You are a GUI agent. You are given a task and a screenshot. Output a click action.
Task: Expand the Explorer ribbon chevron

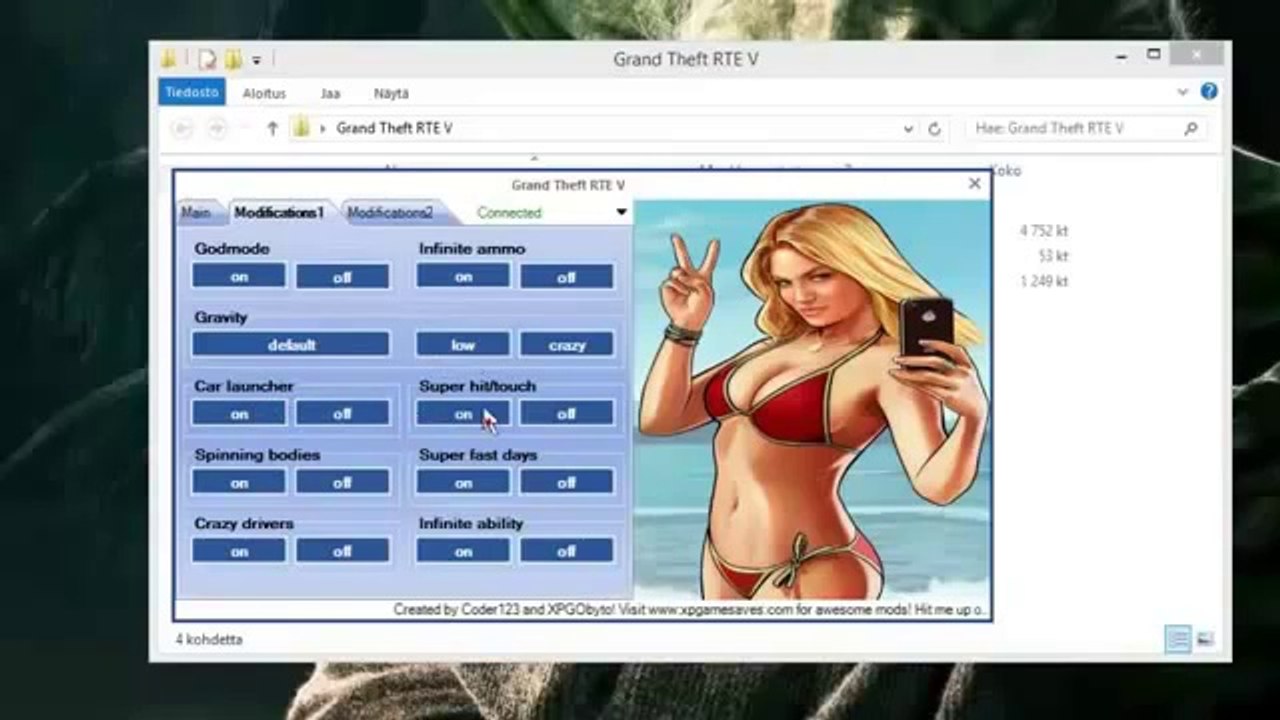point(1183,92)
